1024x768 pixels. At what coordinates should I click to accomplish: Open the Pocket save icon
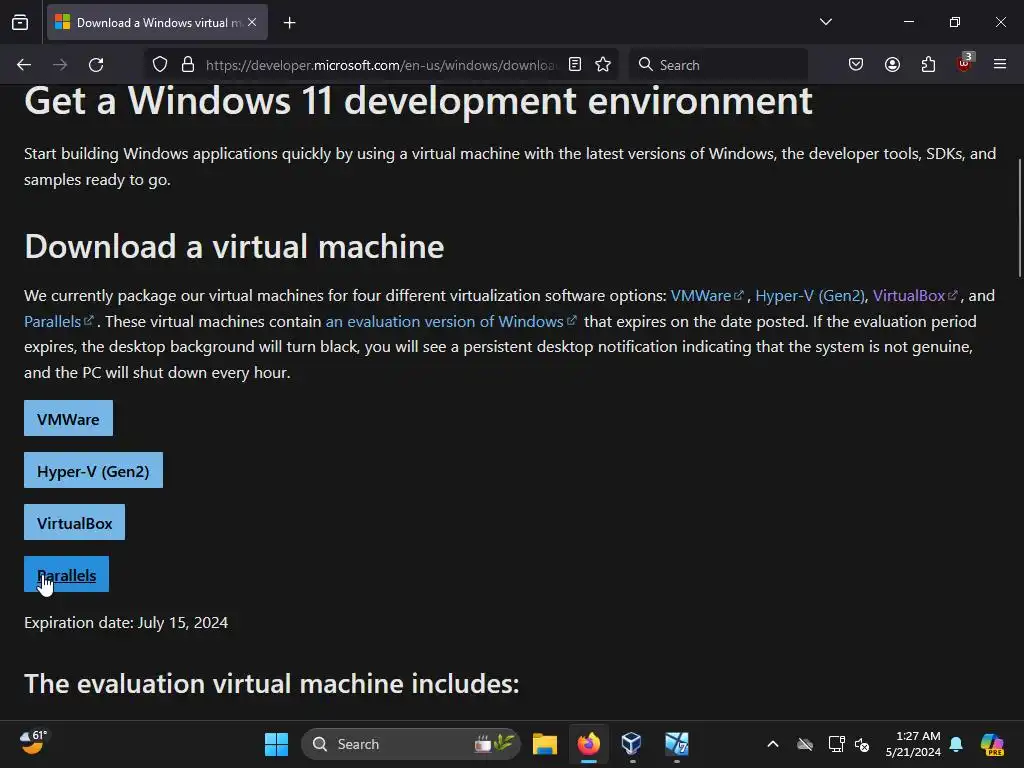(856, 65)
